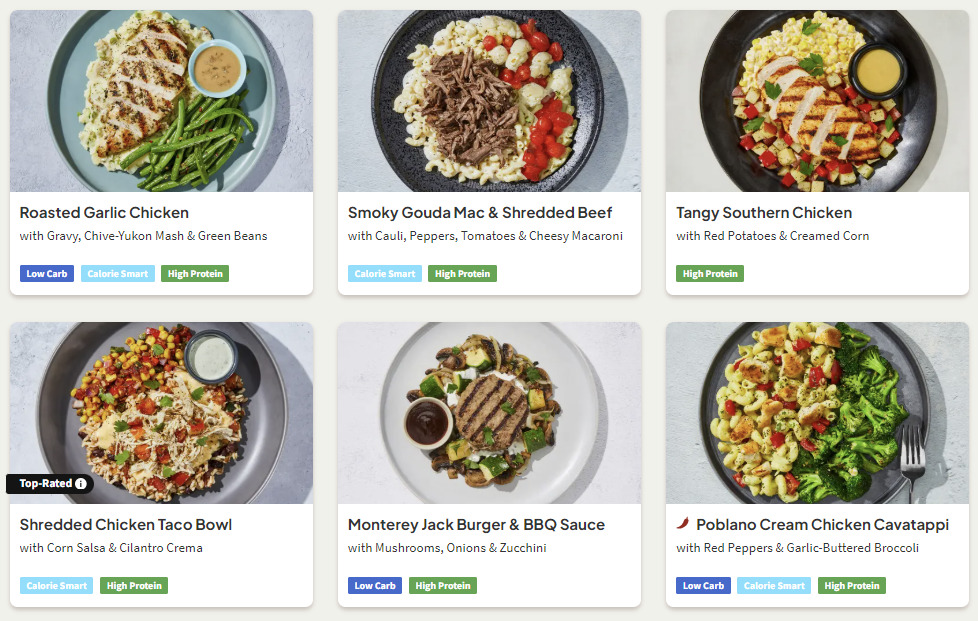
Task: Click Calorie Smart tag on Poblano Cavatappi
Action: (x=774, y=586)
